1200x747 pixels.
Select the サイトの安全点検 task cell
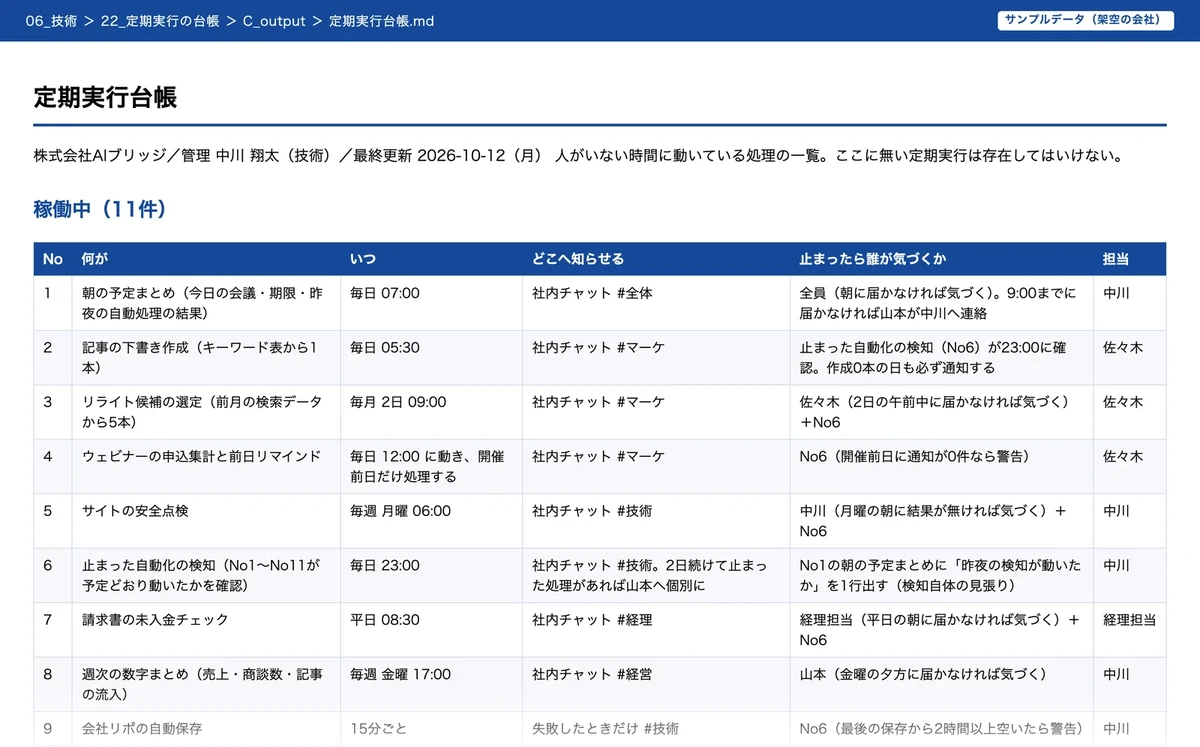click(207, 520)
